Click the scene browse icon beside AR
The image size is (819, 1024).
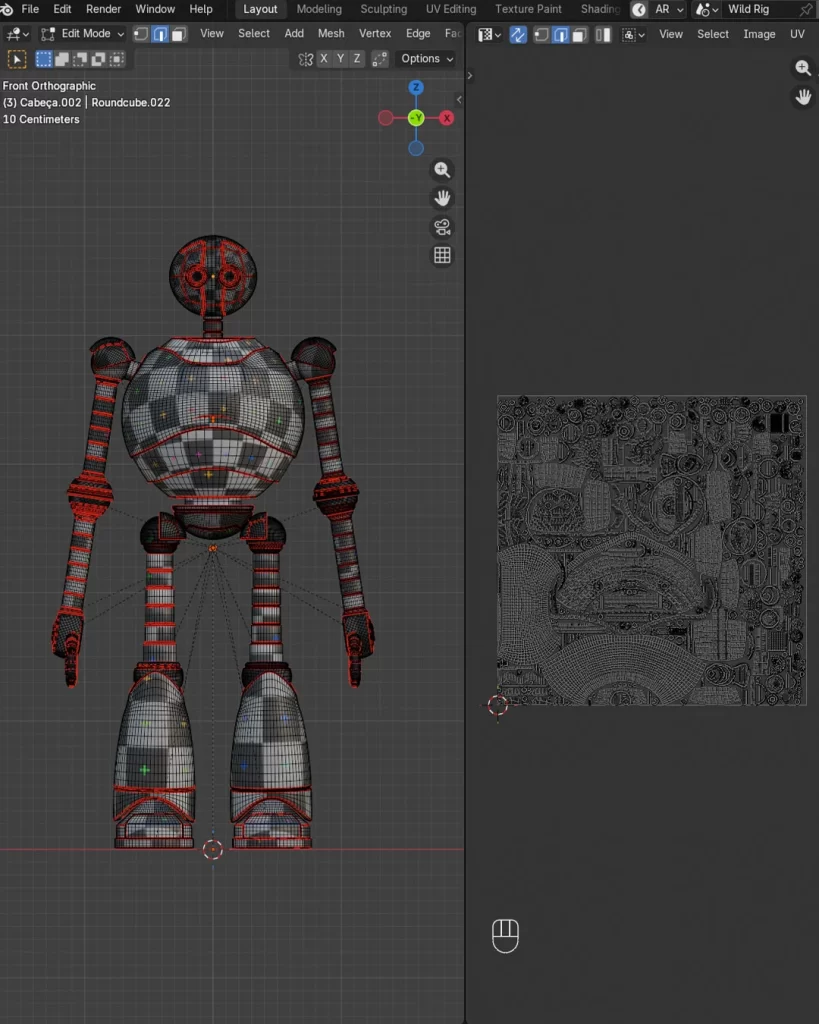pos(639,9)
